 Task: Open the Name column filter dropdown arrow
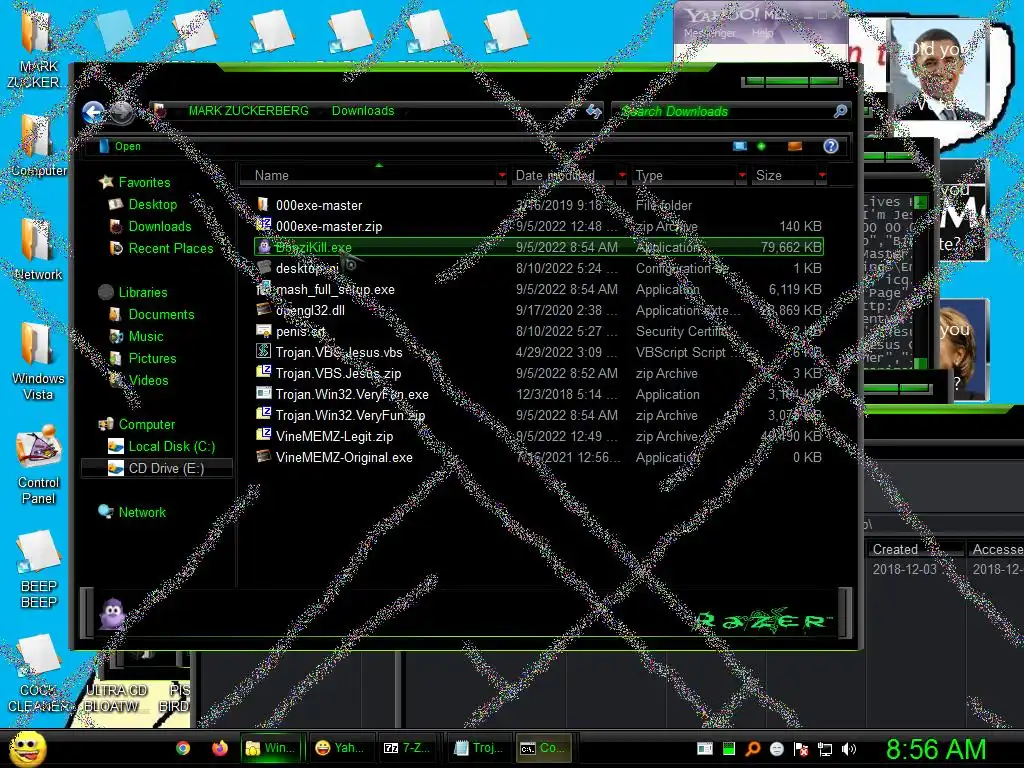(x=502, y=175)
